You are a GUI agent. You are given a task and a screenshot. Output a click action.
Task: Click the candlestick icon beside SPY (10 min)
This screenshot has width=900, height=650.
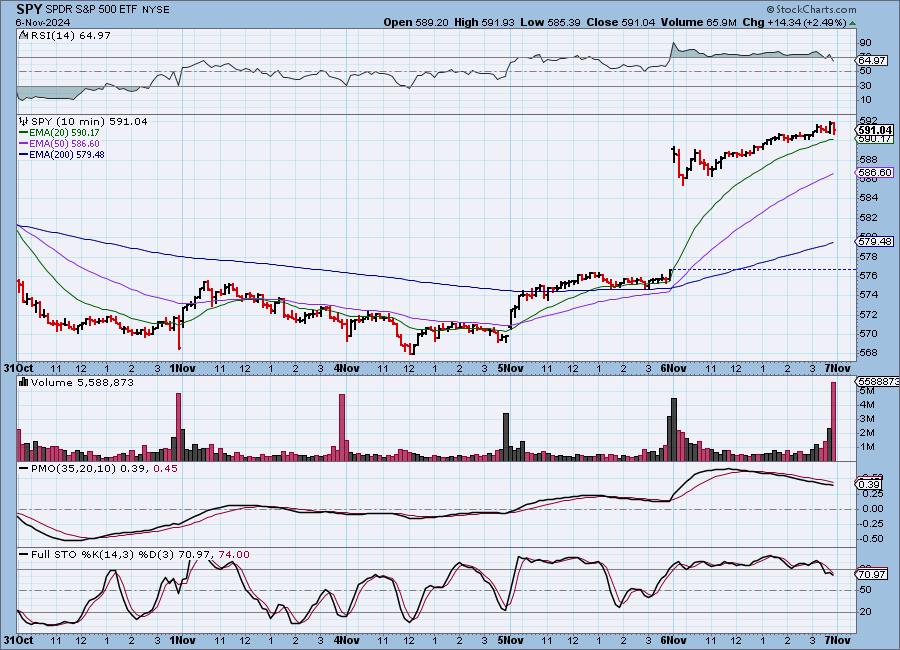tap(24, 121)
